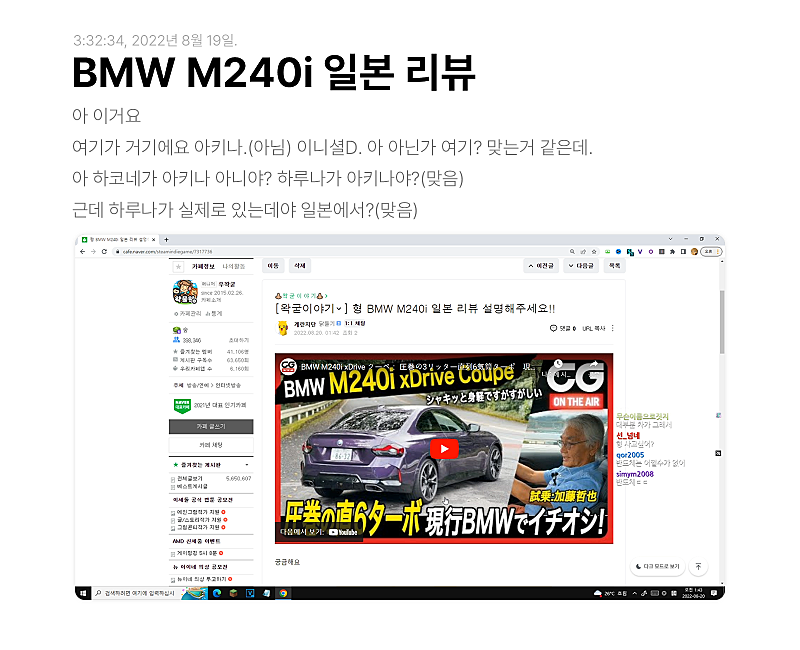Click the Edge icon in the taskbar
Viewport: 800px width, 650px height.
pos(217,593)
